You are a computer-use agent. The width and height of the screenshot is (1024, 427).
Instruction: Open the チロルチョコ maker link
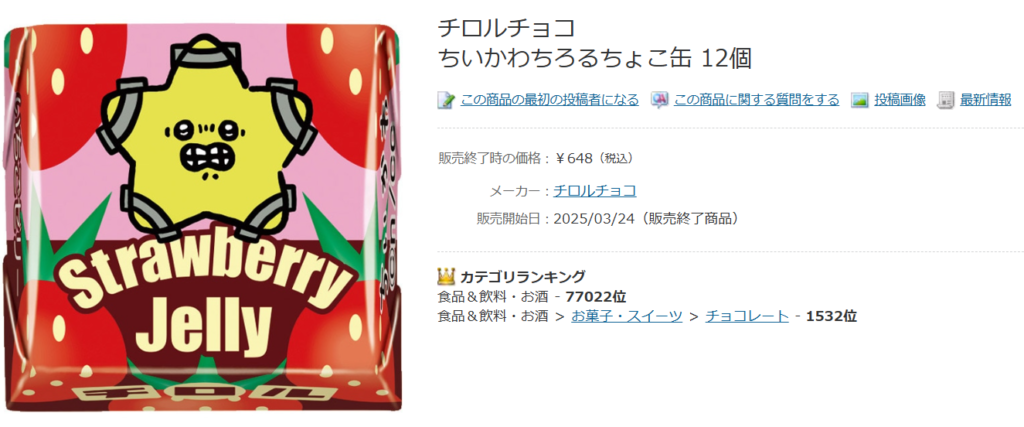(x=595, y=191)
